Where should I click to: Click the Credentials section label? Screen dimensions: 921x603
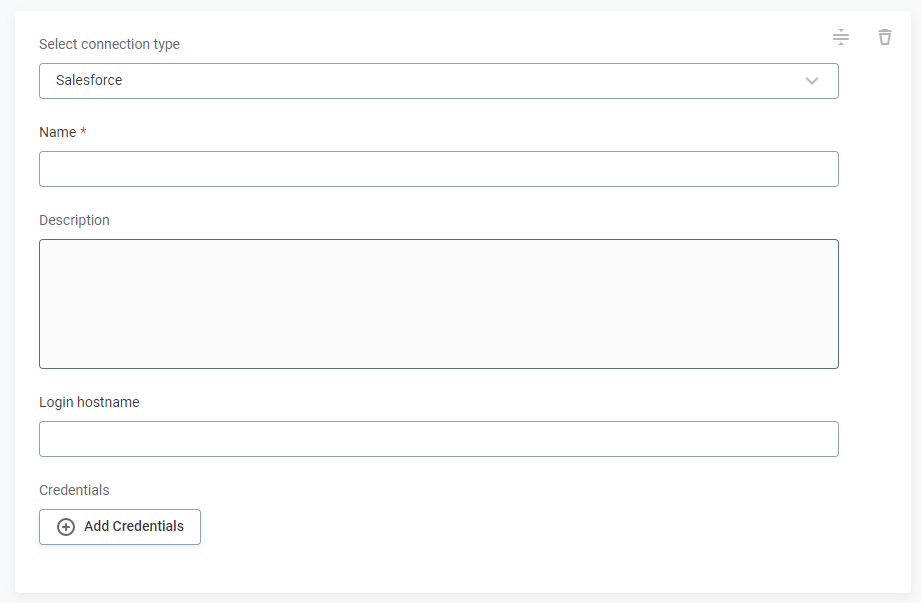point(74,490)
